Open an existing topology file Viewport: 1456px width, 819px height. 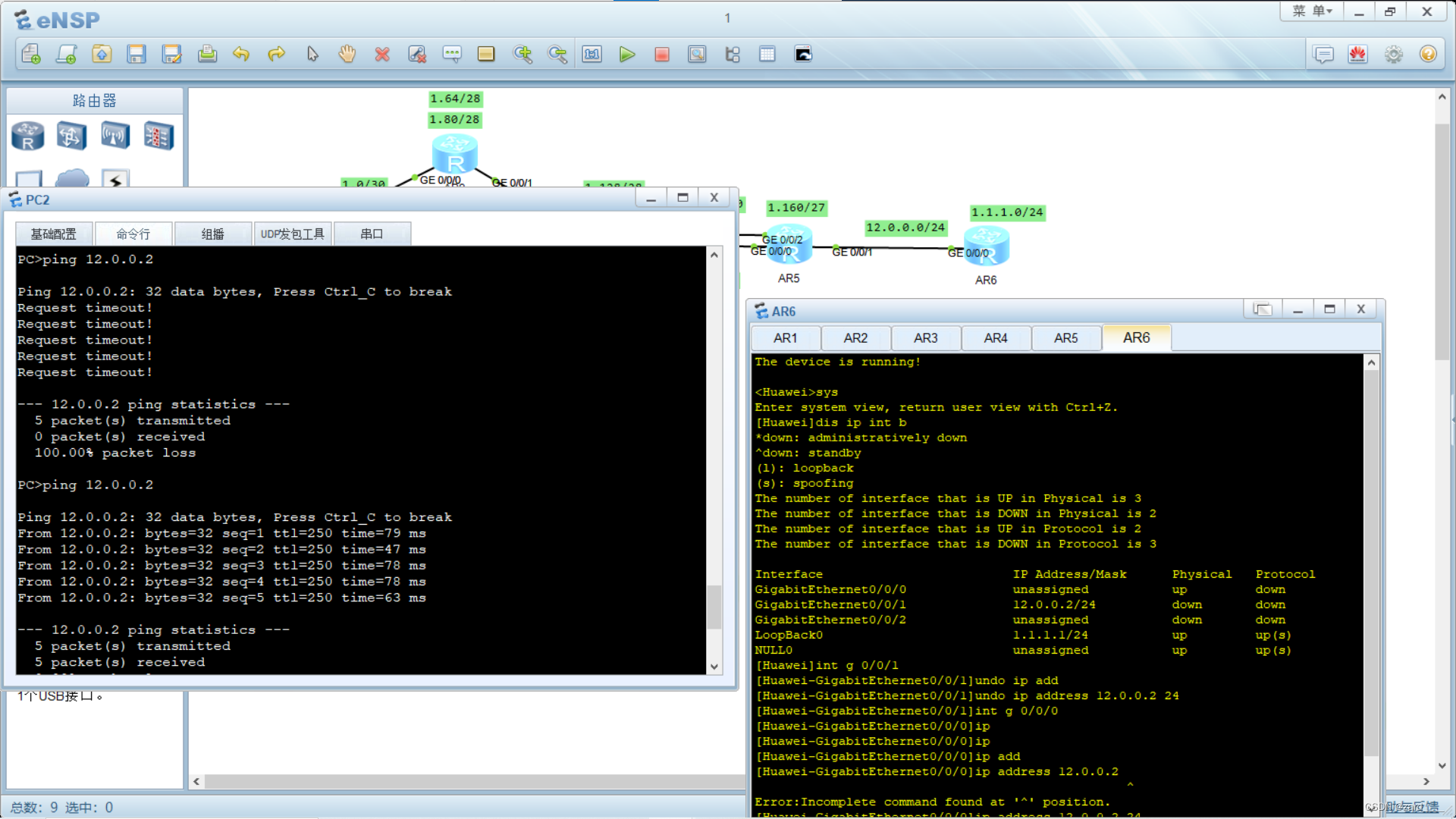click(x=102, y=54)
